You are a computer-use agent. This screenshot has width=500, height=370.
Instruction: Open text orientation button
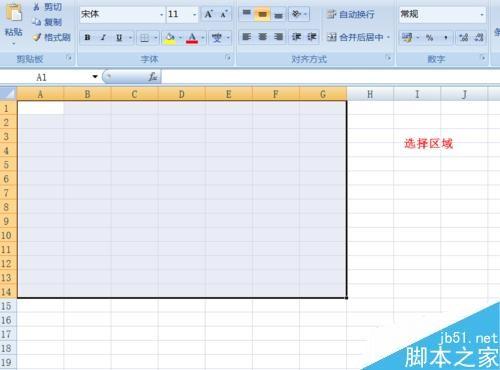[299, 14]
